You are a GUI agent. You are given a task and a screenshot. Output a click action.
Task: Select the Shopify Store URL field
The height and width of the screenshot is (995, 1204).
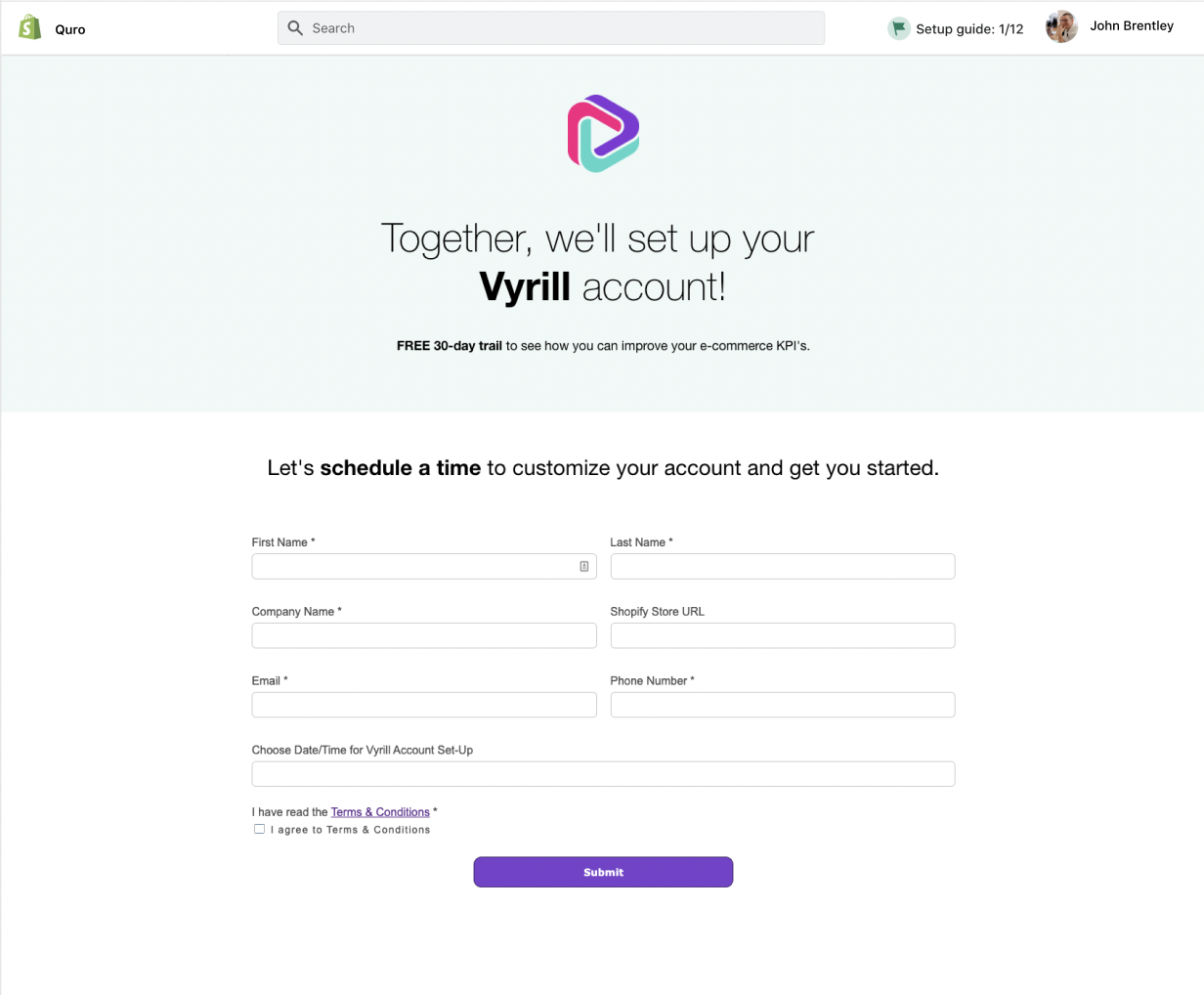[x=783, y=635]
